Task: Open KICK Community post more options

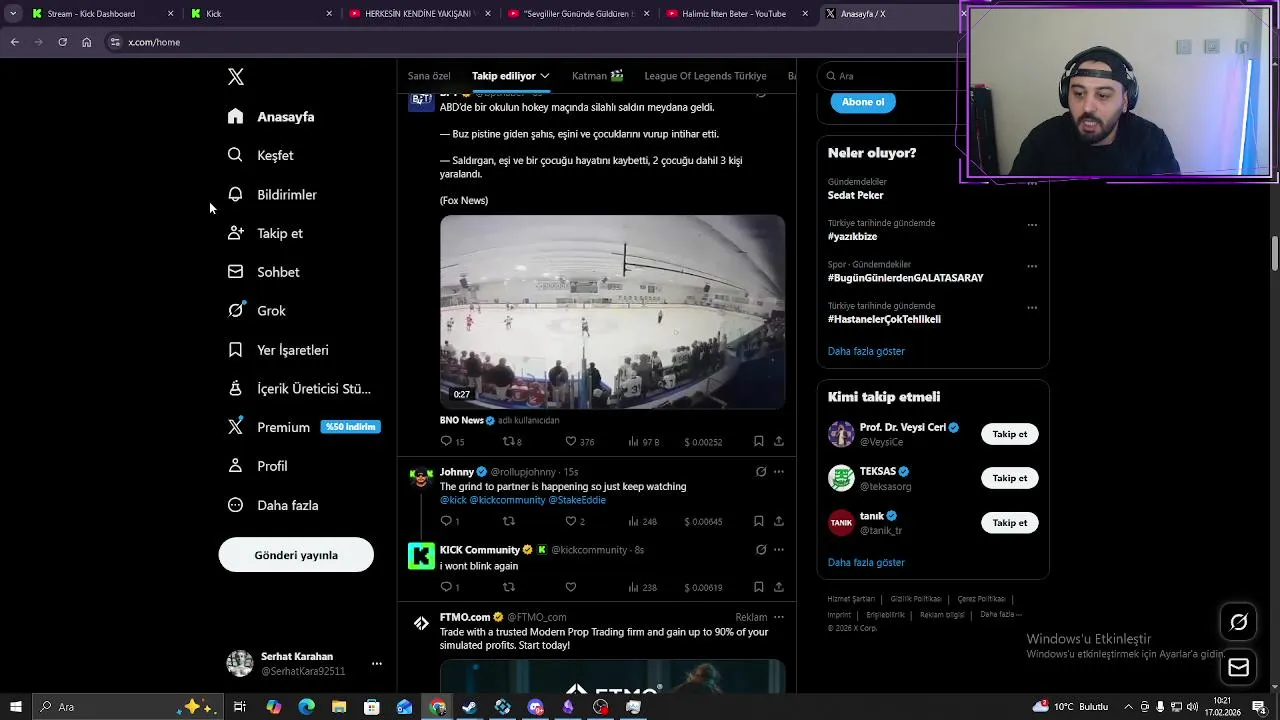Action: (x=779, y=550)
